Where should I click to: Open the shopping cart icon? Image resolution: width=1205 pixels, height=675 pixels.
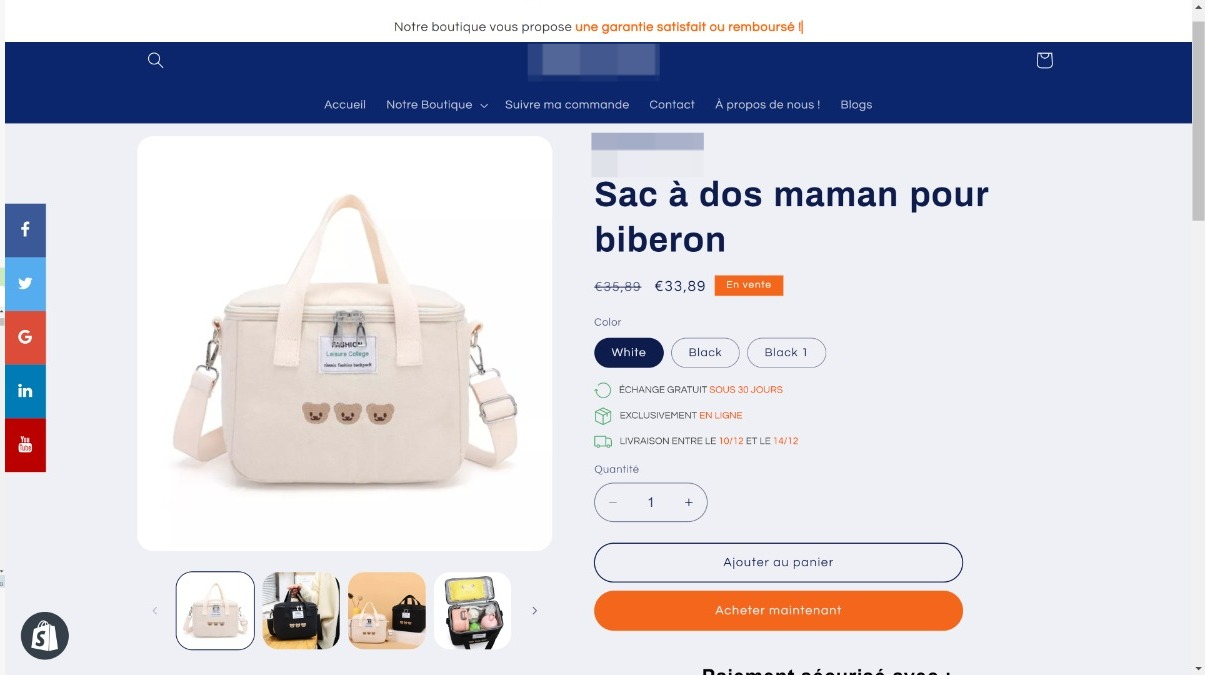tap(1044, 60)
